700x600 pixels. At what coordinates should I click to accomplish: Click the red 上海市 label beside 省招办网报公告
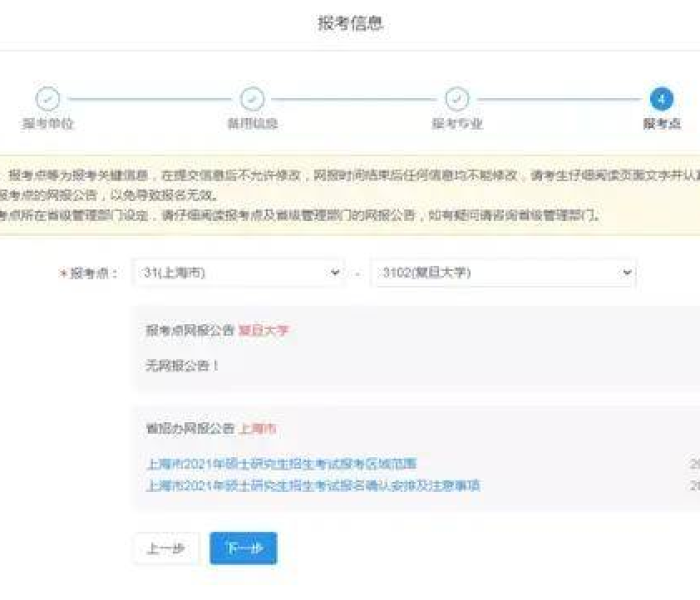(x=257, y=429)
